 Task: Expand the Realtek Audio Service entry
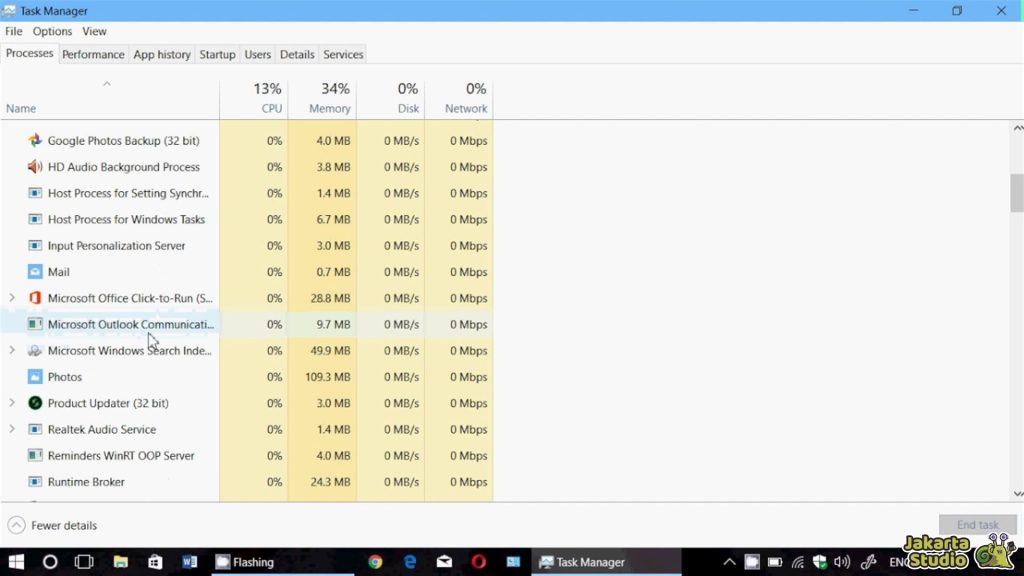12,429
